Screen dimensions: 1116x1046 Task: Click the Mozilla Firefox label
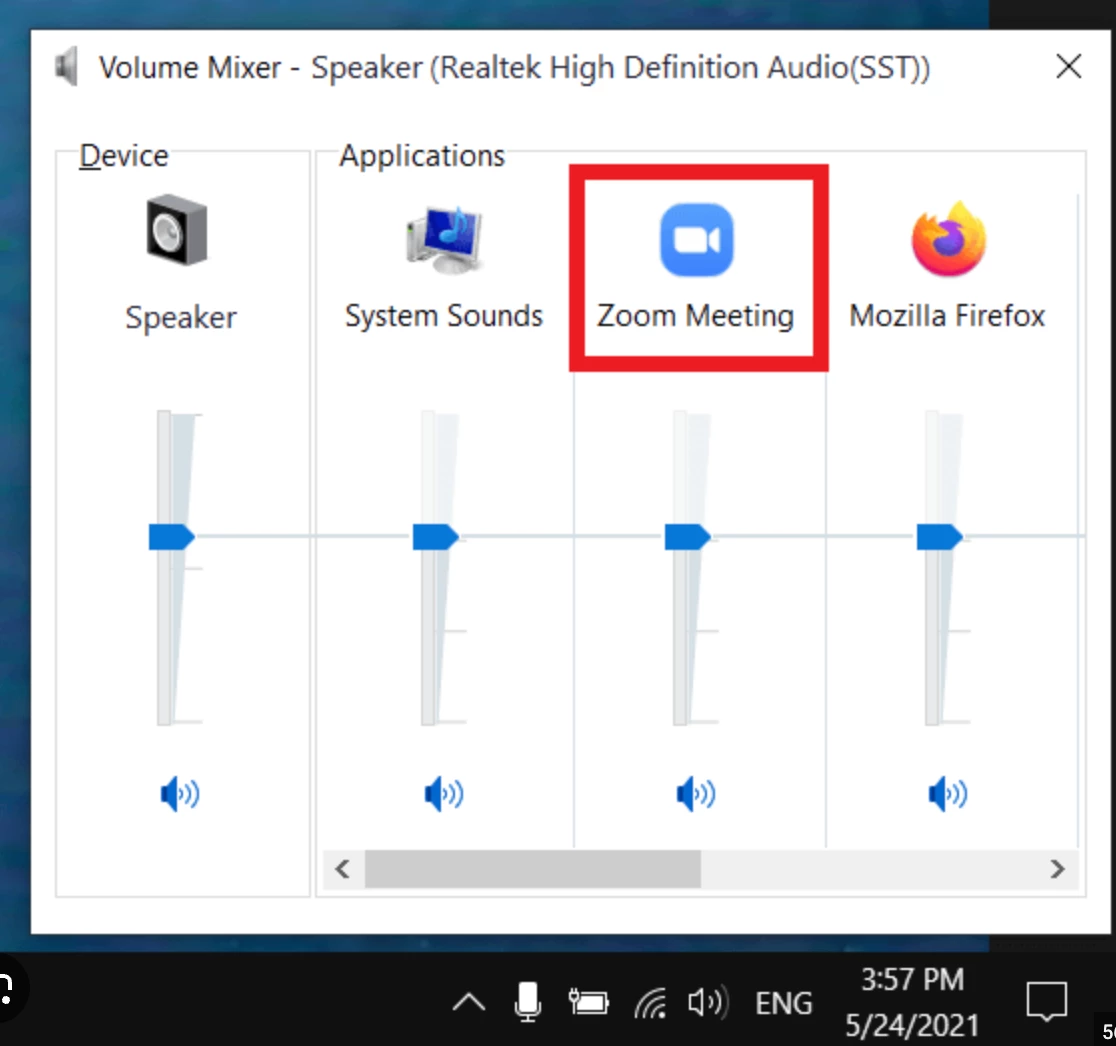(947, 316)
